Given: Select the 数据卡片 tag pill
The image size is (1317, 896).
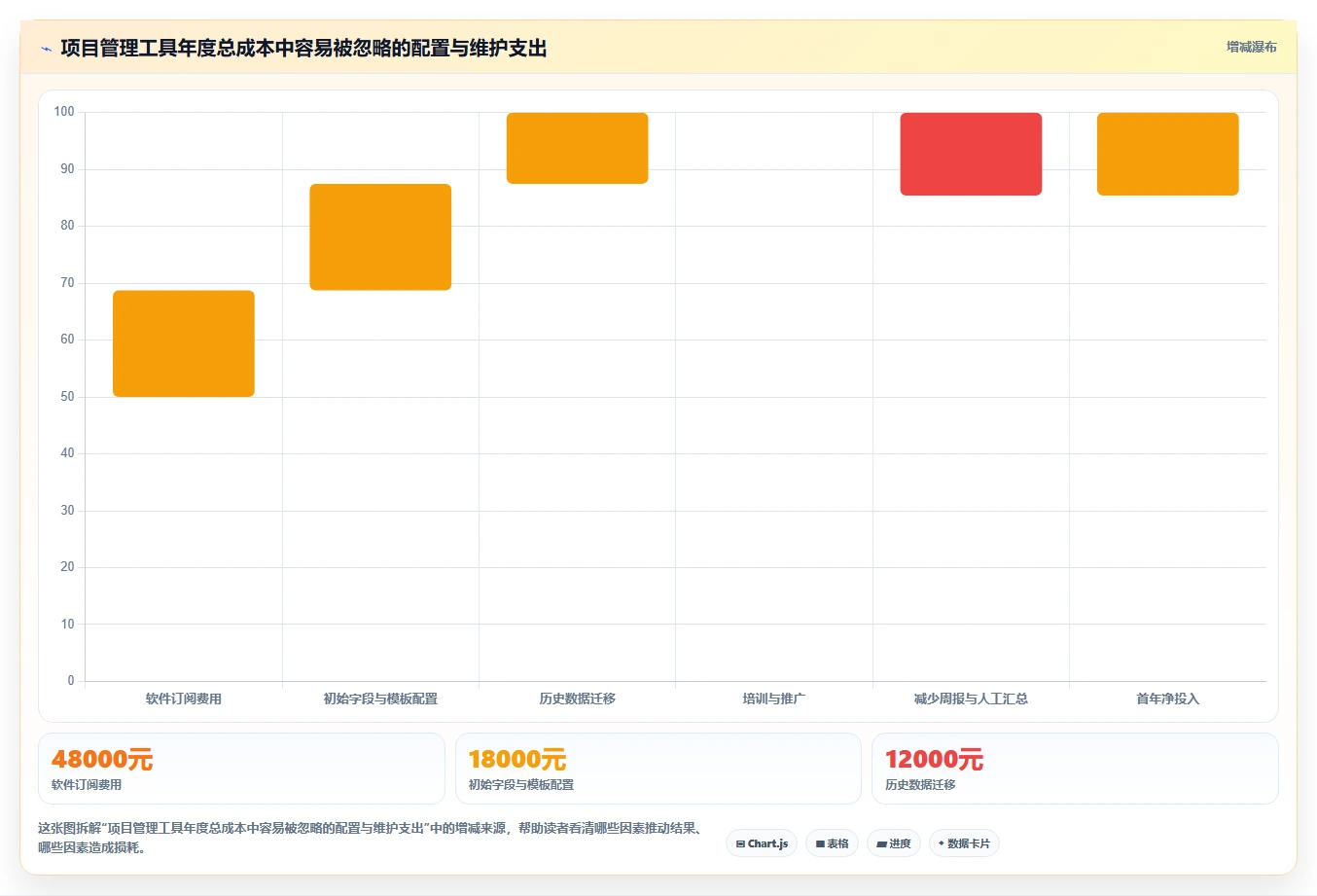Looking at the screenshot, I should (x=964, y=843).
